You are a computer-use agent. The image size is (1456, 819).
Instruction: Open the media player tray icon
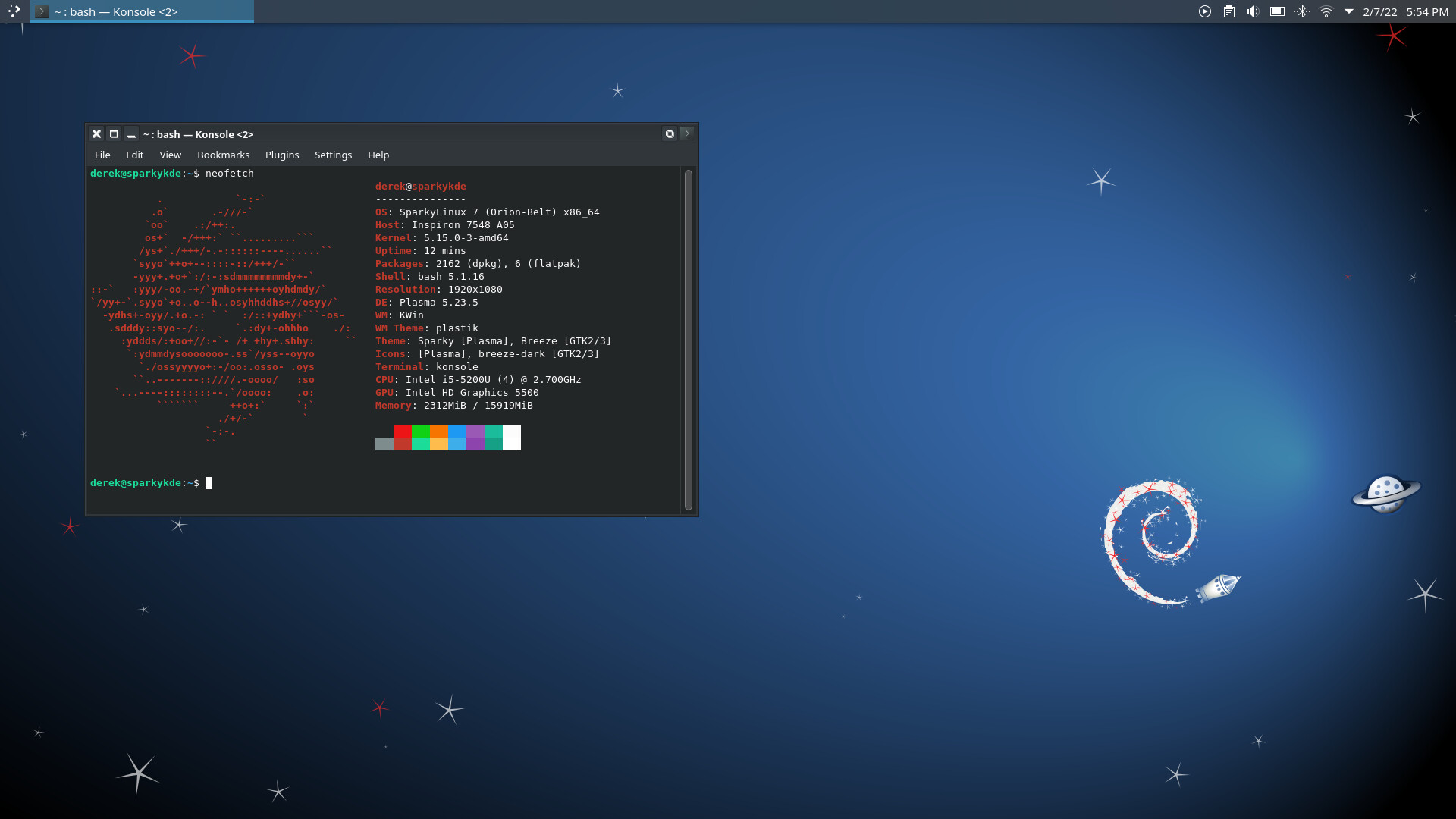[x=1205, y=11]
